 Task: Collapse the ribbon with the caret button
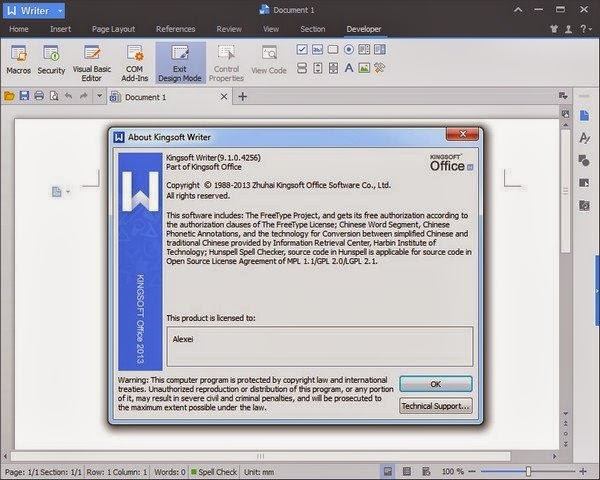pyautogui.click(x=518, y=10)
